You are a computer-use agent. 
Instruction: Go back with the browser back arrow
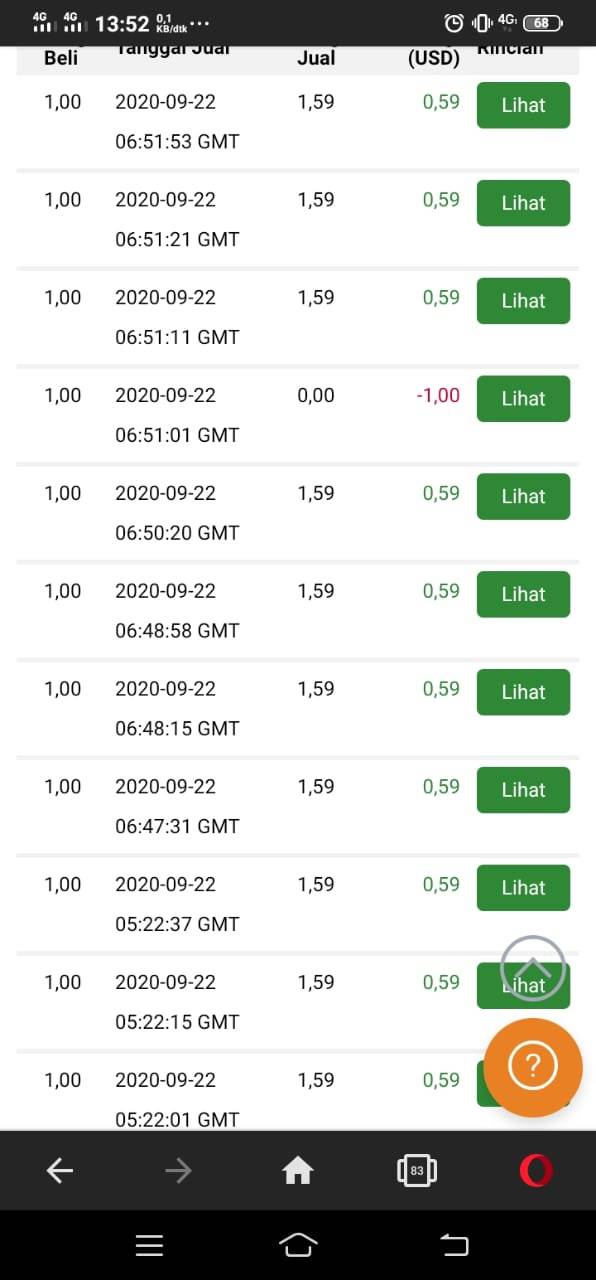[x=60, y=1170]
